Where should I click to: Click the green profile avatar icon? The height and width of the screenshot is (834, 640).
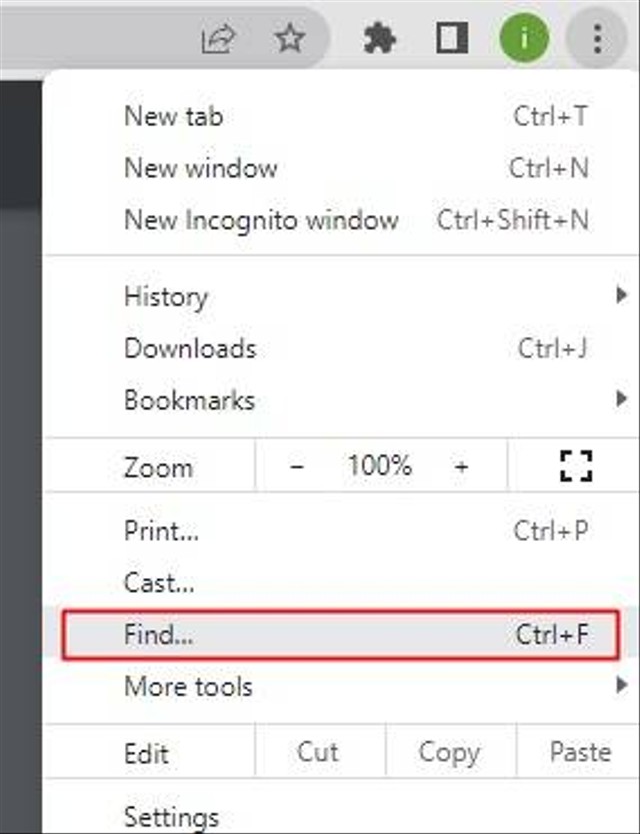pyautogui.click(x=523, y=39)
